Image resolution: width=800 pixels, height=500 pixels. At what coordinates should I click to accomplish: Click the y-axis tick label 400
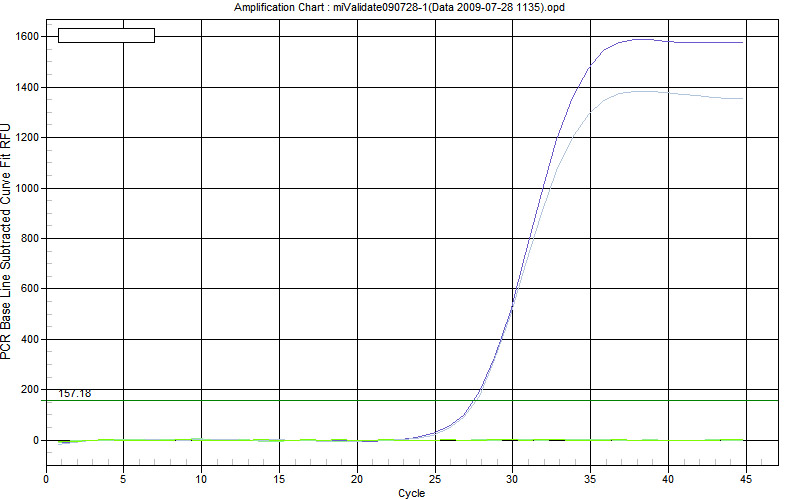(x=30, y=339)
